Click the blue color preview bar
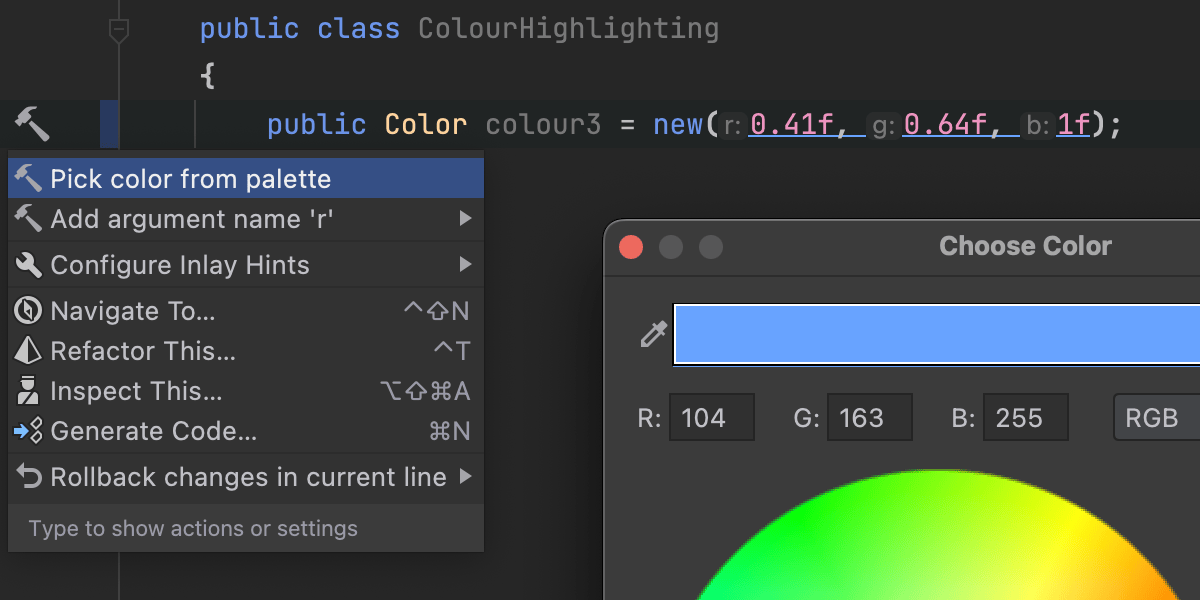This screenshot has width=1200, height=600. (936, 334)
